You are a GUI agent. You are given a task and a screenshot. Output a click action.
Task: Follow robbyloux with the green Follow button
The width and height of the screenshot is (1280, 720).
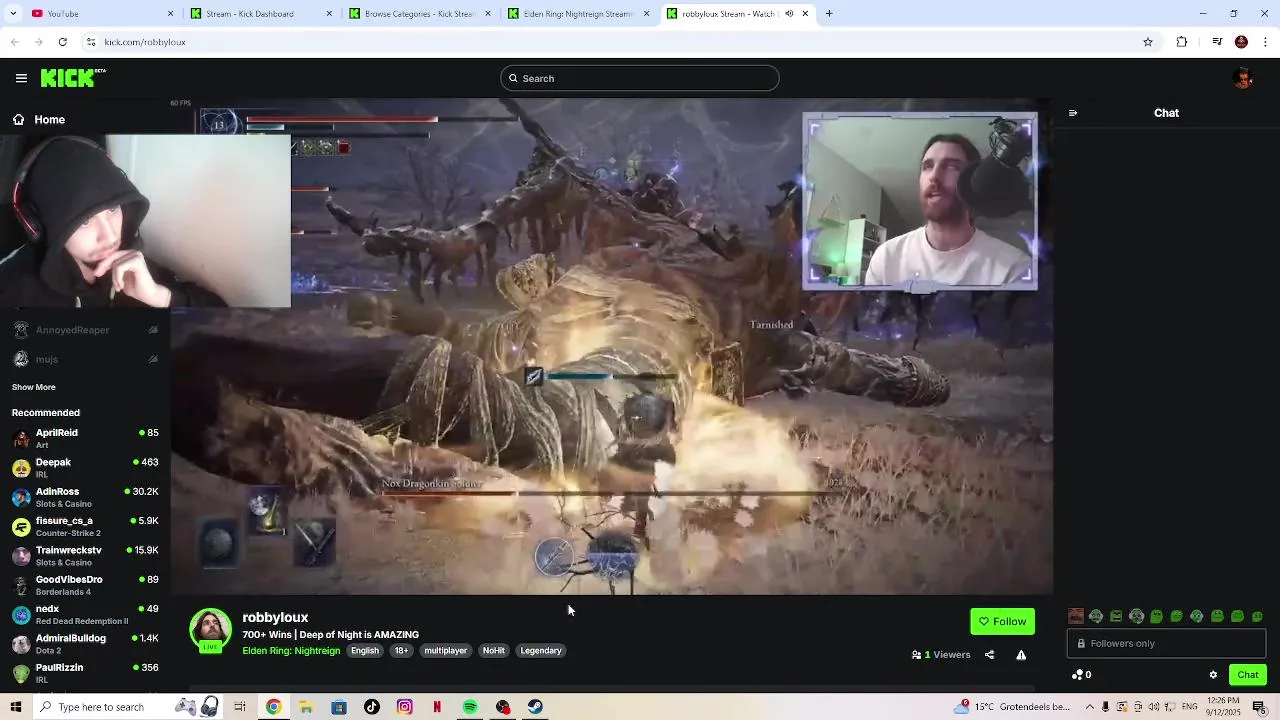pos(1002,621)
